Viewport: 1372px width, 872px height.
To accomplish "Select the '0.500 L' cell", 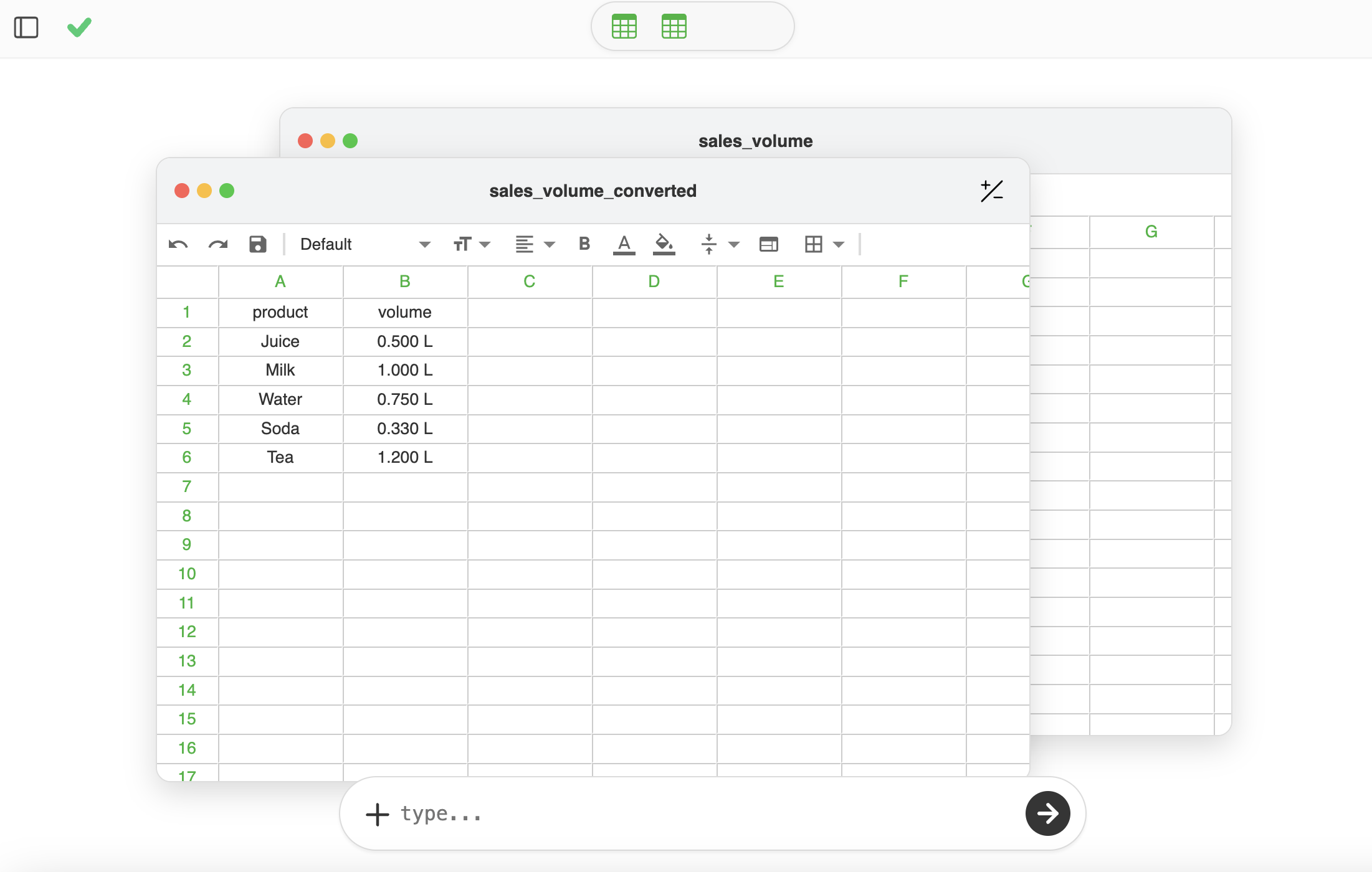I will (x=405, y=341).
